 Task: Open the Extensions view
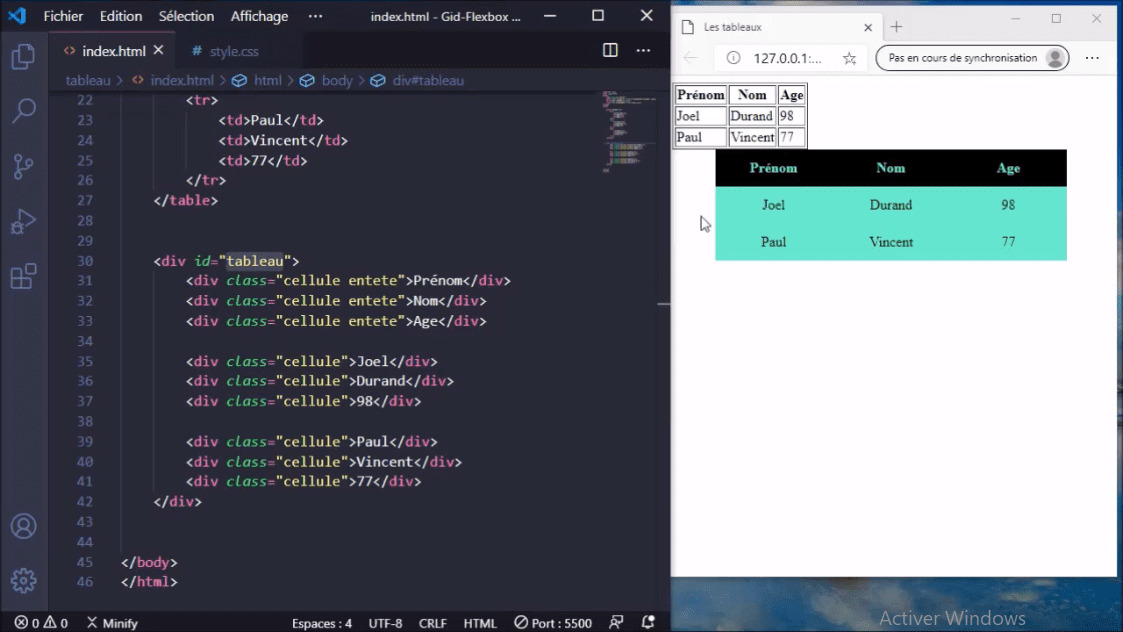tap(23, 276)
